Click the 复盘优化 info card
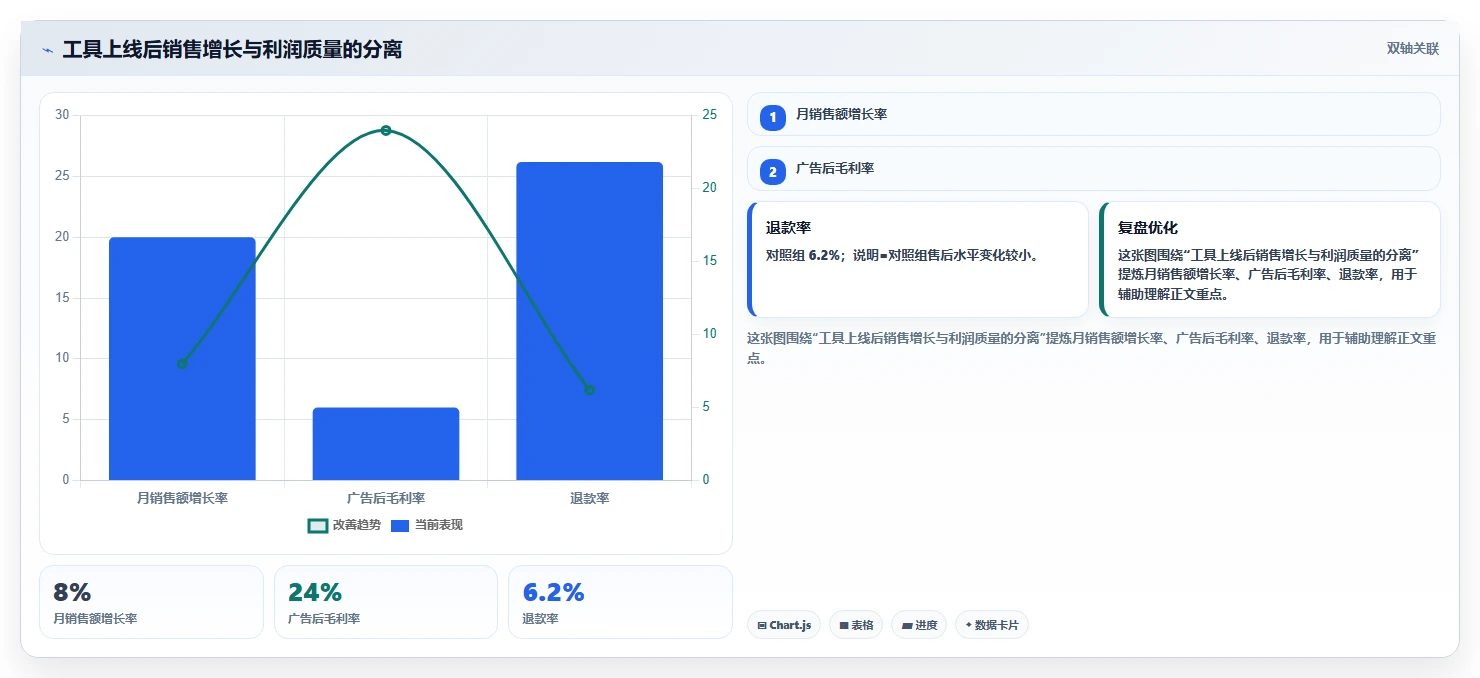This screenshot has height=678, width=1480. pos(1269,259)
